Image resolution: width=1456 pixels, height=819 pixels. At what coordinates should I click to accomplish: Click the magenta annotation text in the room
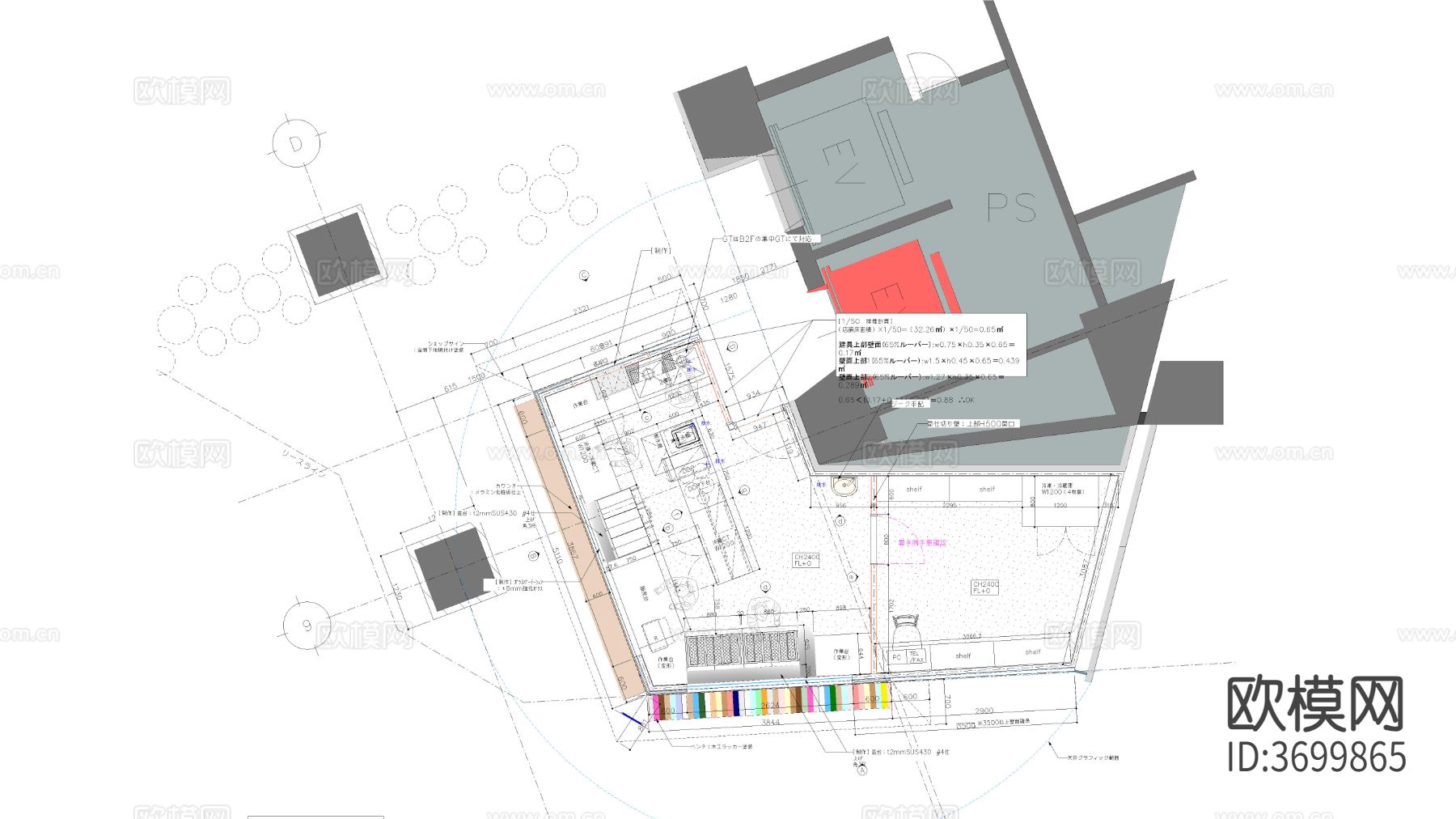tap(922, 543)
